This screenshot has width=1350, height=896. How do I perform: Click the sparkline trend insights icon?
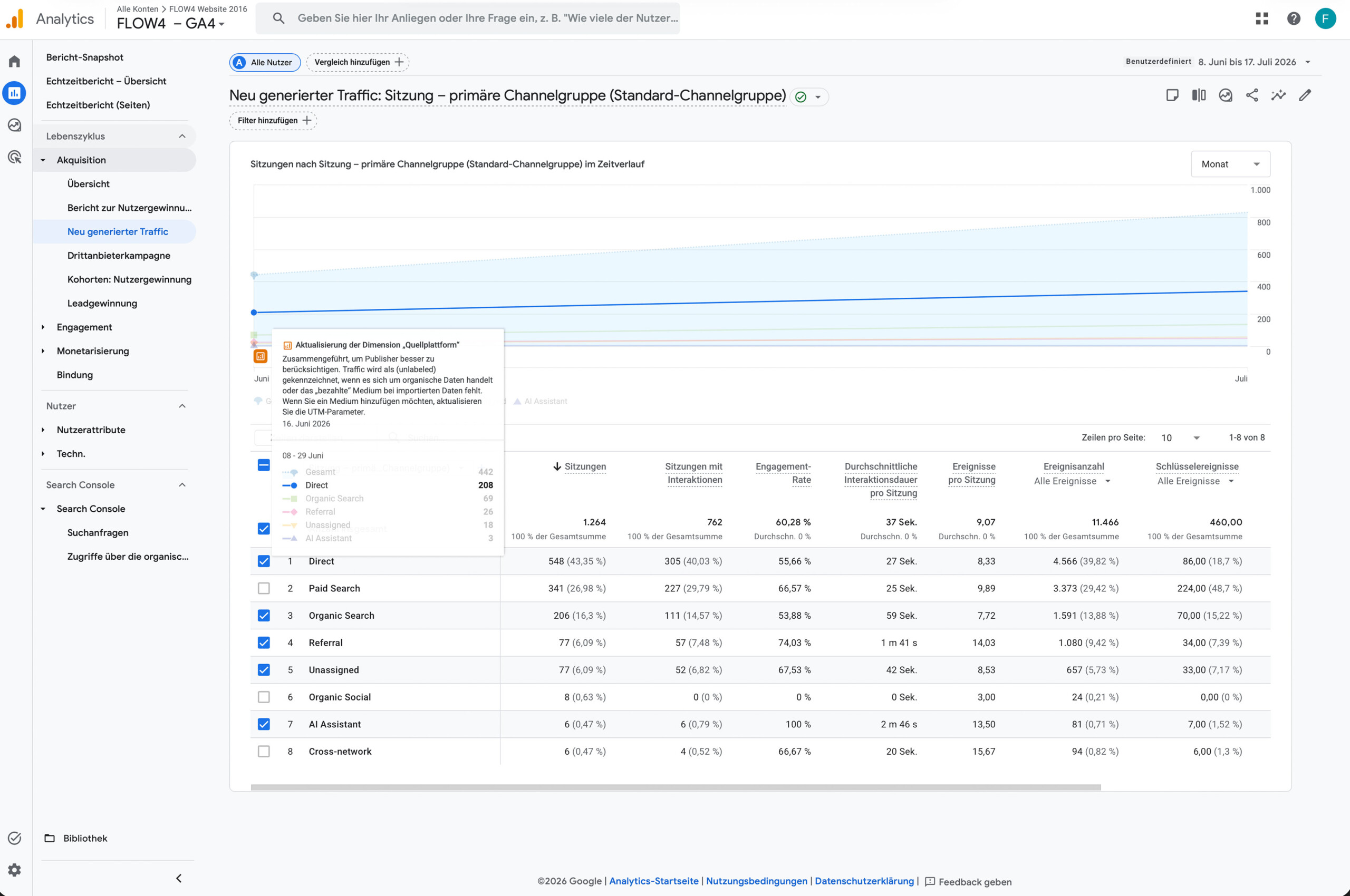[x=1278, y=95]
